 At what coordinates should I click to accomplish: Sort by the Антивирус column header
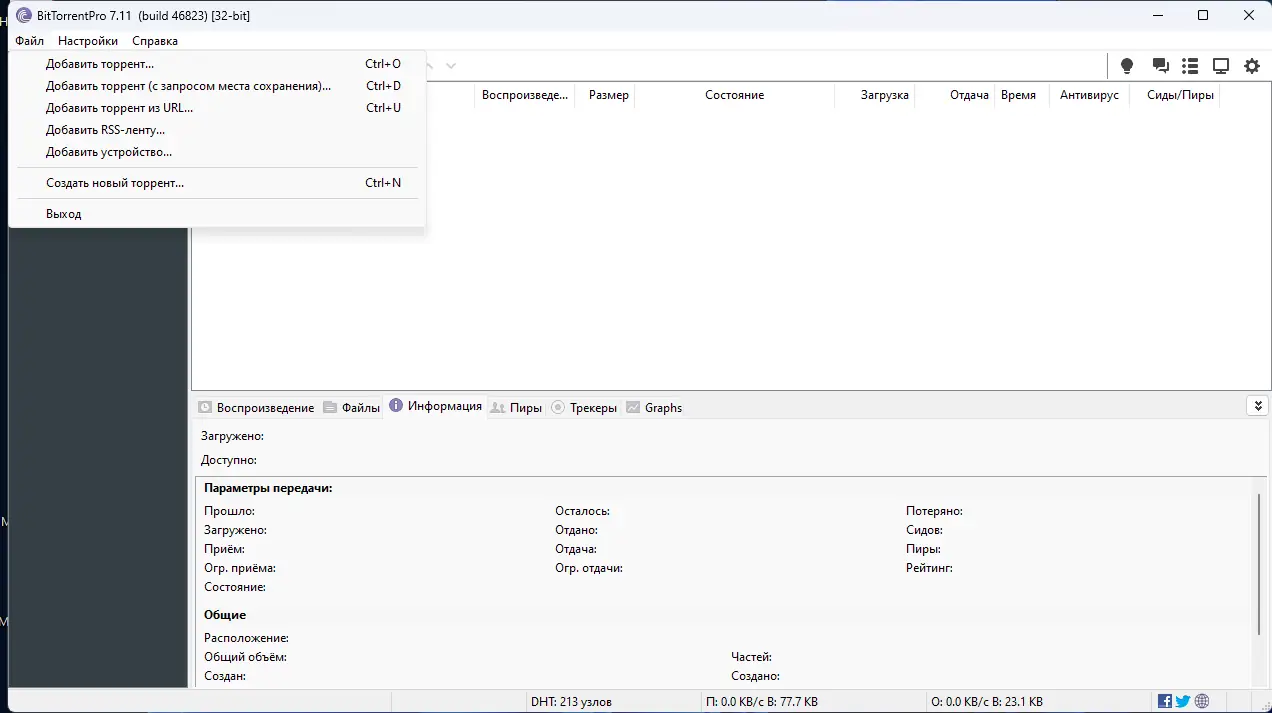click(1089, 95)
